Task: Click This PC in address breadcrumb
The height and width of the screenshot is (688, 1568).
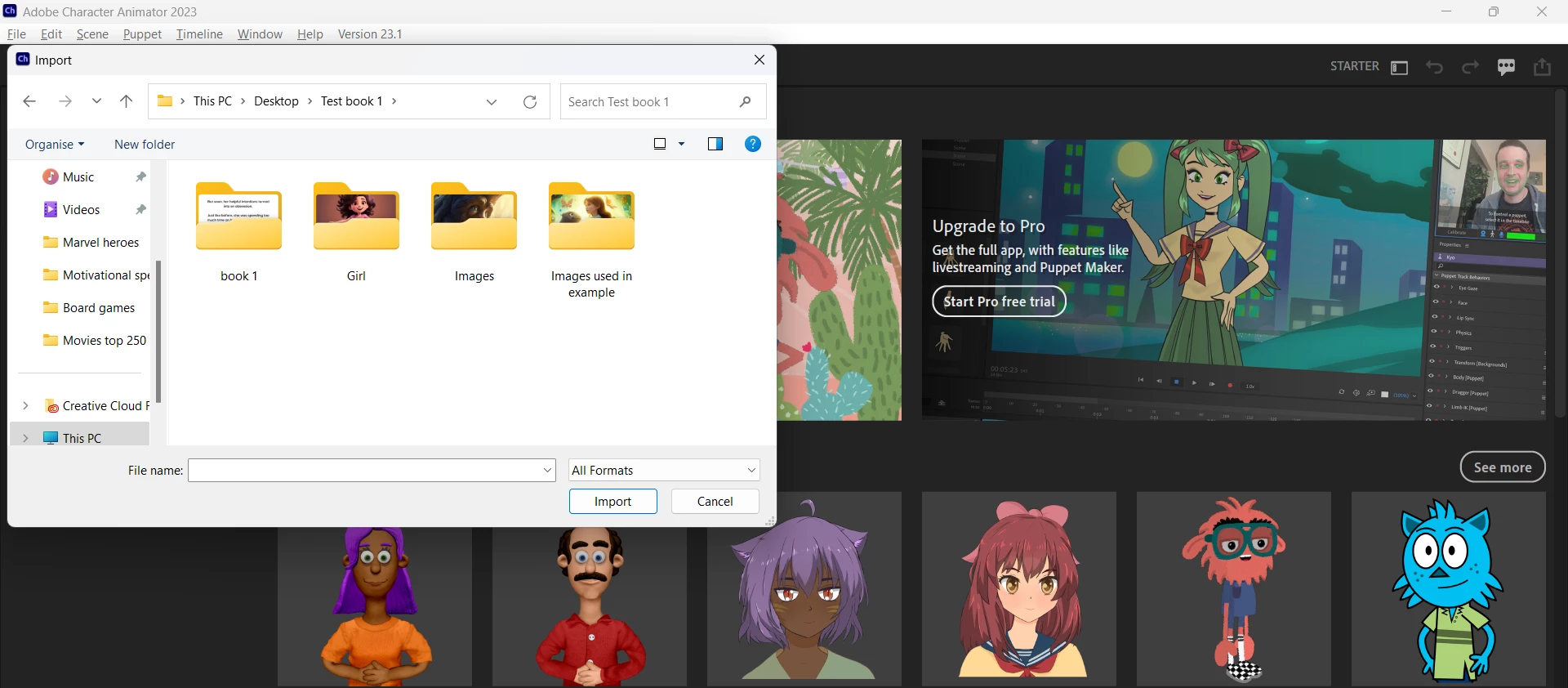Action: tap(212, 101)
